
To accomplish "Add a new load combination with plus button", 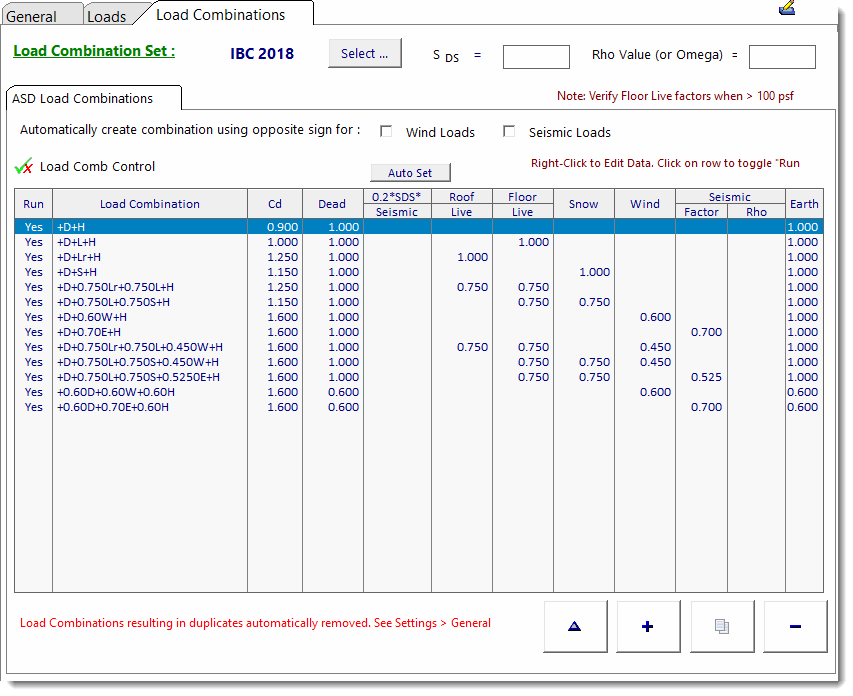I will tap(648, 626).
